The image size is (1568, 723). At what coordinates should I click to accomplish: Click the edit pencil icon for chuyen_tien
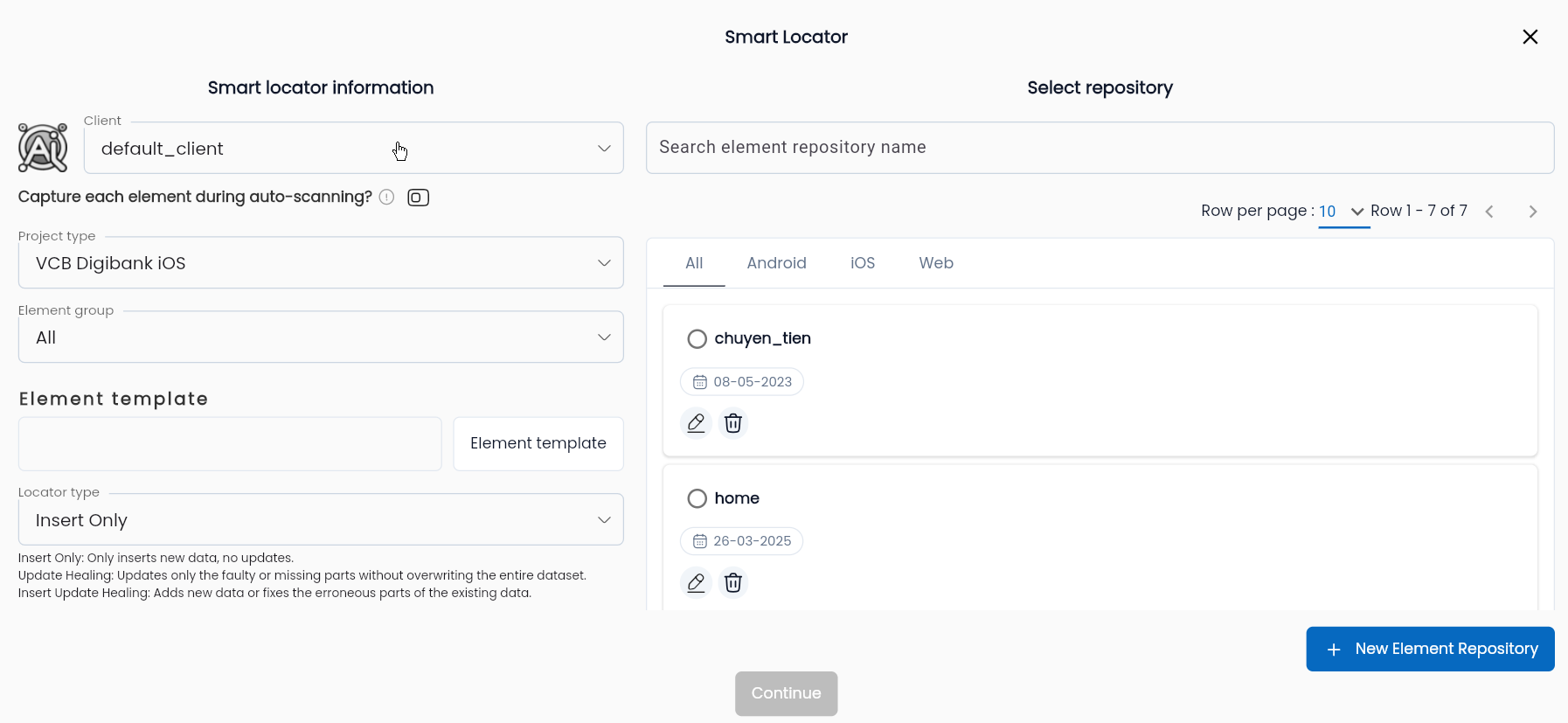coord(696,423)
